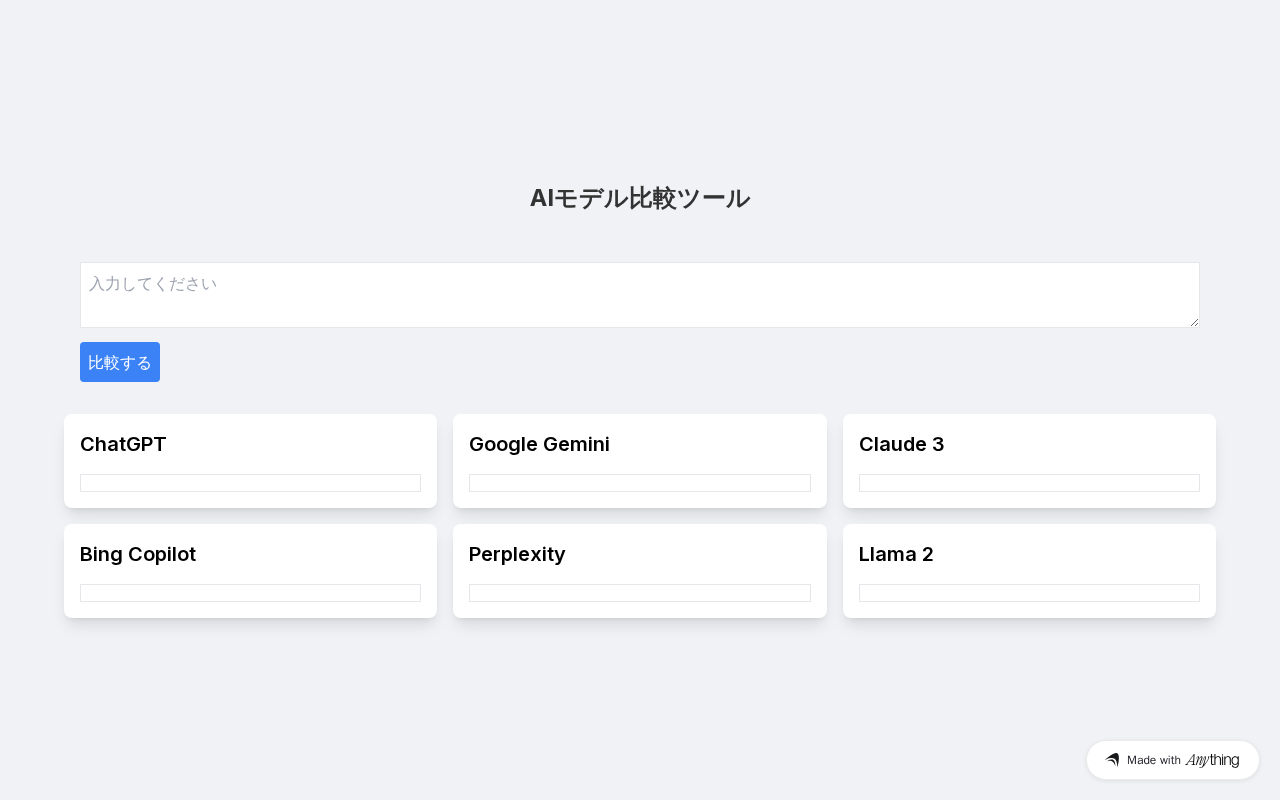The height and width of the screenshot is (800, 1280).
Task: Click the Anything bird logo icon
Action: point(1112,760)
